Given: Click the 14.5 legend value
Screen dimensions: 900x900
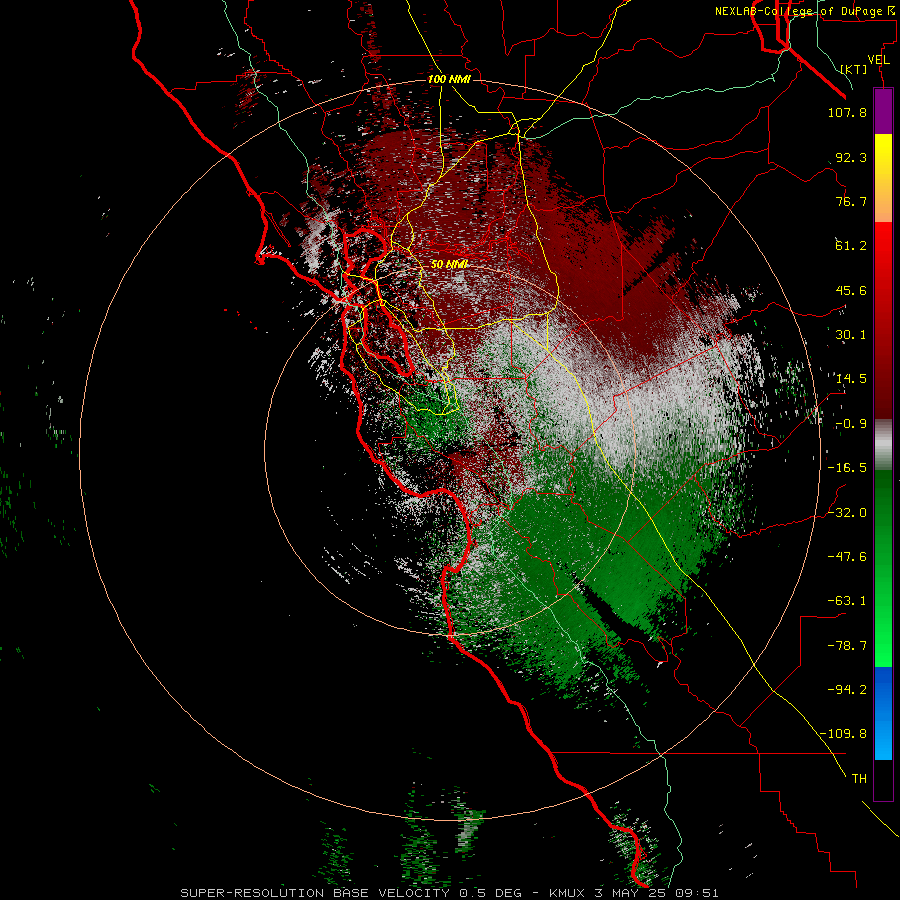Looking at the screenshot, I should (851, 379).
